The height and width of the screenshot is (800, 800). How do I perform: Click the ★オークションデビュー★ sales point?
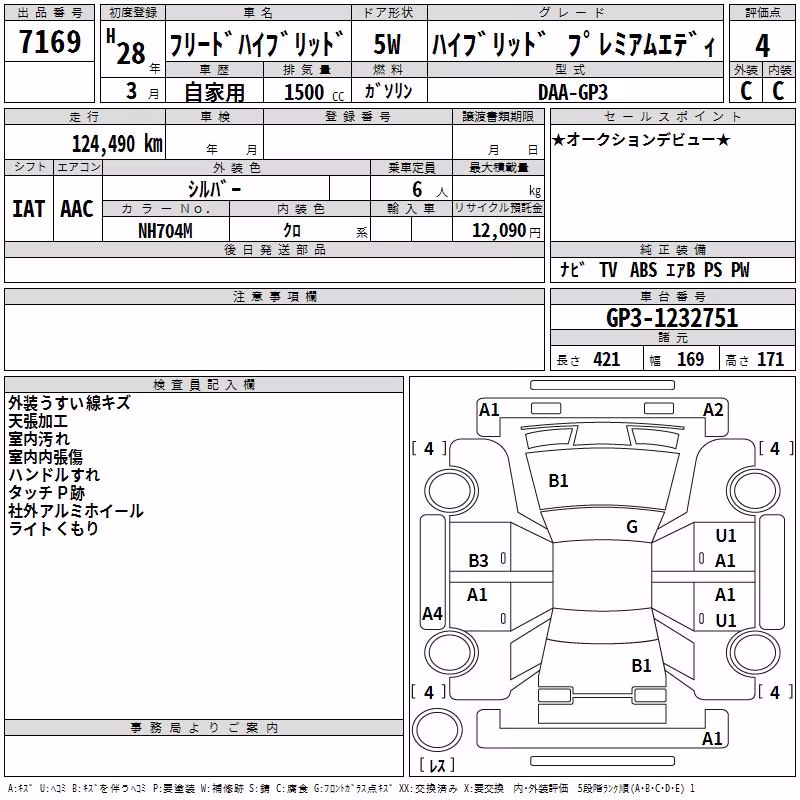pyautogui.click(x=642, y=139)
